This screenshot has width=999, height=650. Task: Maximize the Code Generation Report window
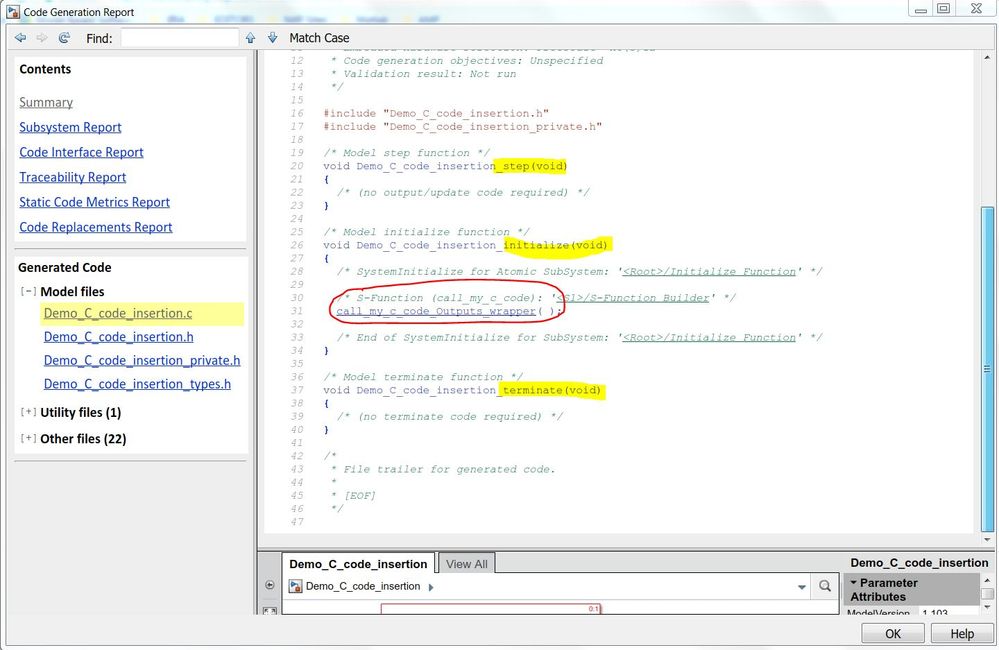pyautogui.click(x=944, y=9)
